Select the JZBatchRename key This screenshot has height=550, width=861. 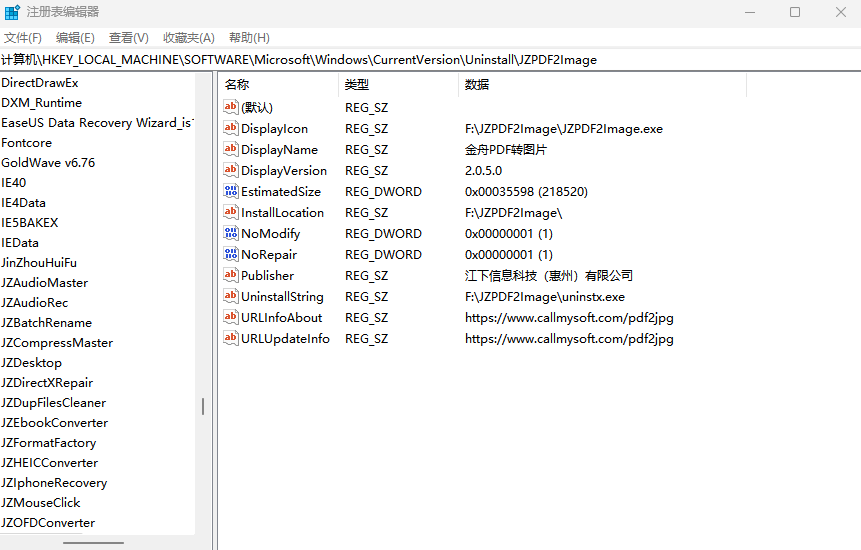tap(47, 323)
